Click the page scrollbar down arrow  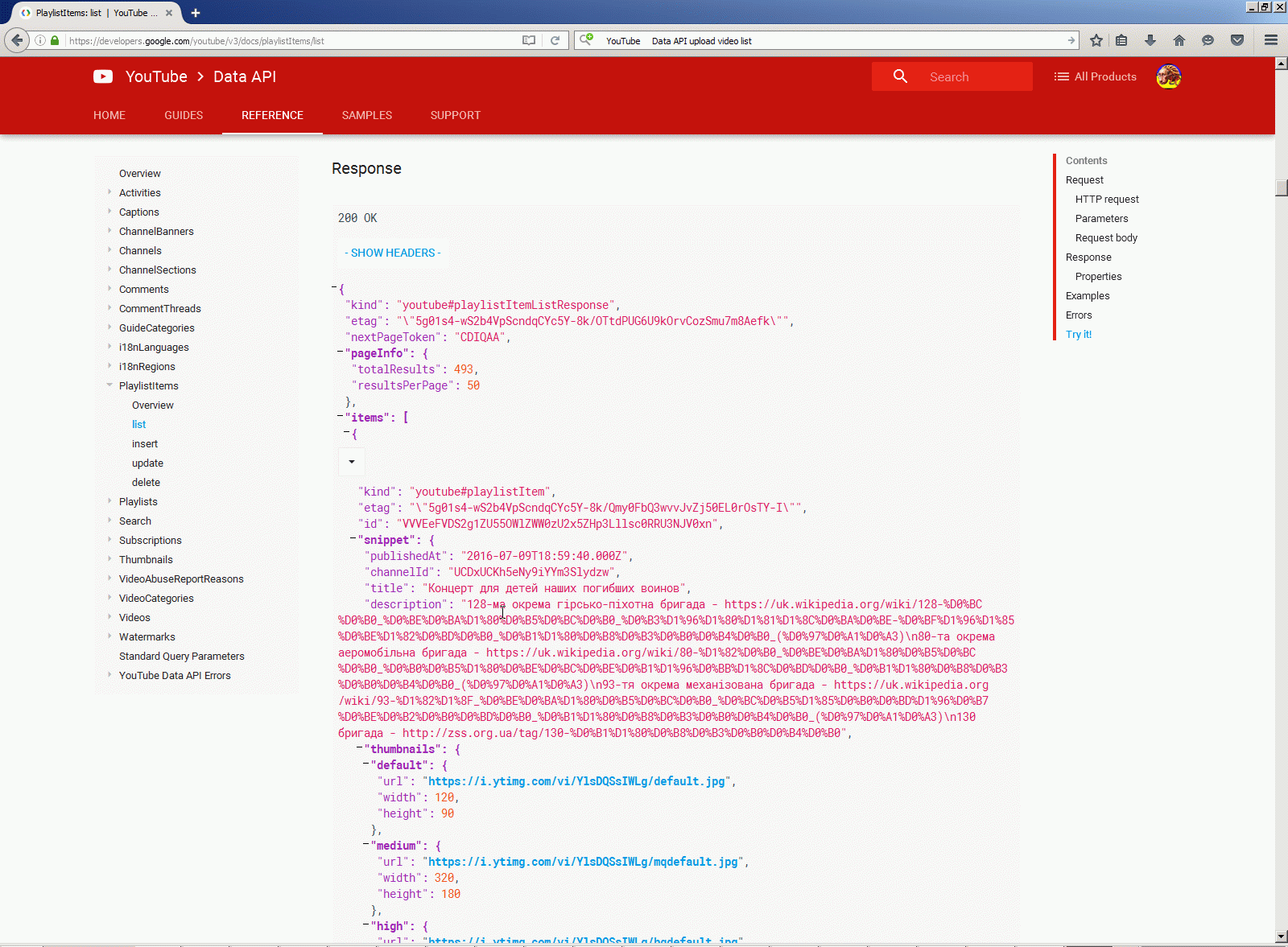1282,937
